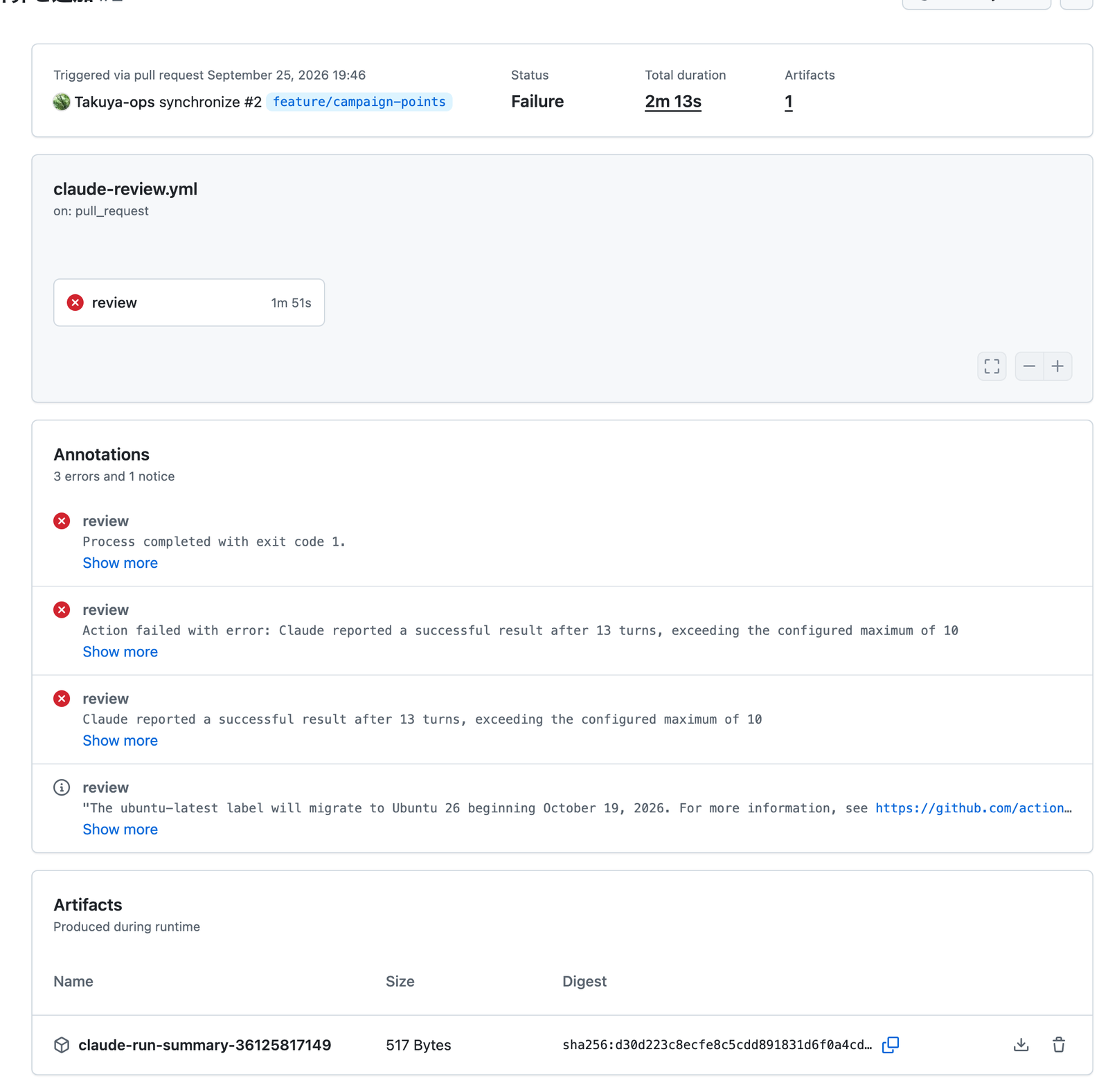This screenshot has height=1092, width=1108.
Task: Show more for ubuntu-latest notice annotation
Action: (120, 829)
